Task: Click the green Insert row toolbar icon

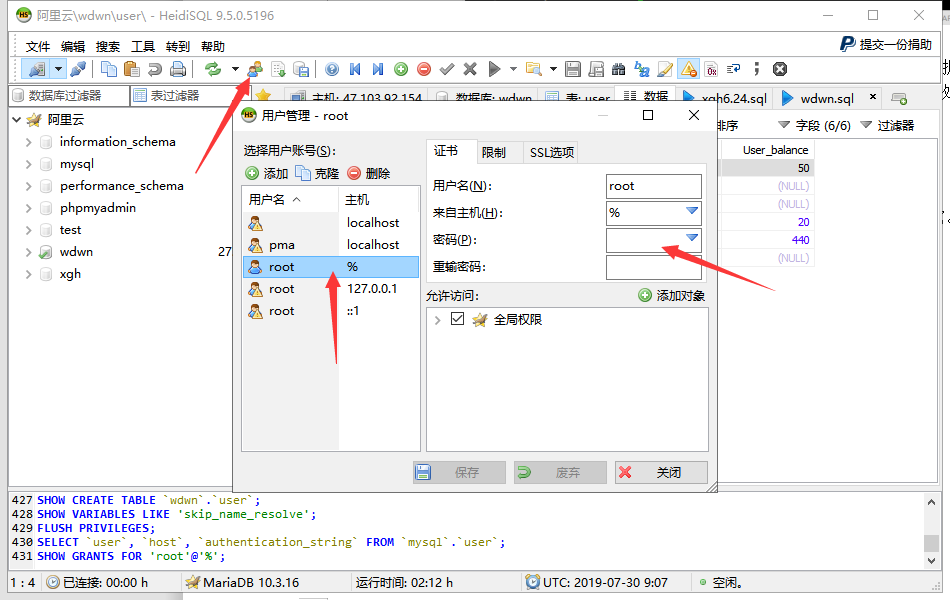Action: pyautogui.click(x=401, y=69)
